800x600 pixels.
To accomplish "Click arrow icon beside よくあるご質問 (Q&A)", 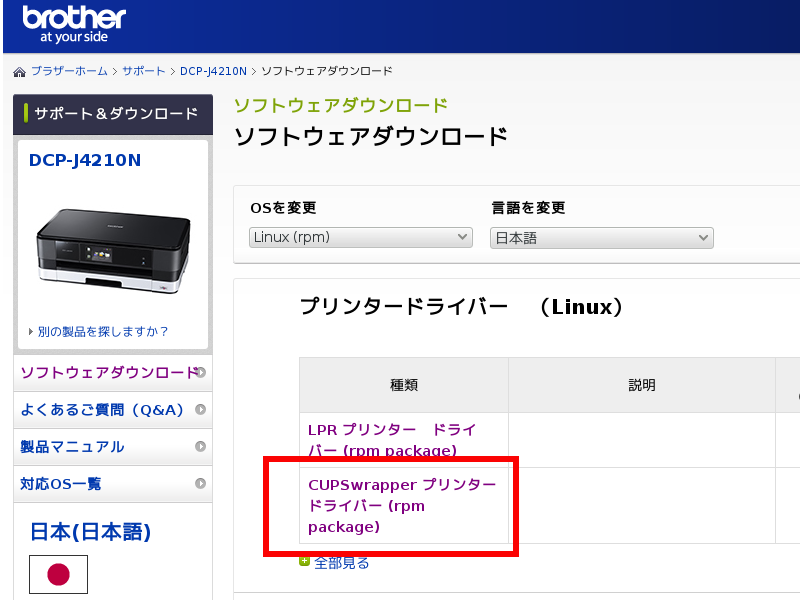I will point(201,409).
